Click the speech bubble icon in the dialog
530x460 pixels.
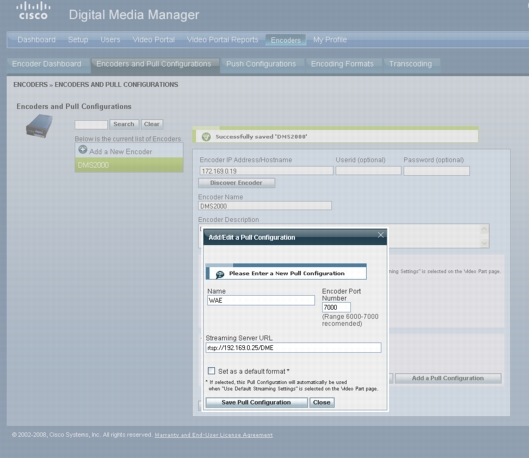click(x=220, y=274)
